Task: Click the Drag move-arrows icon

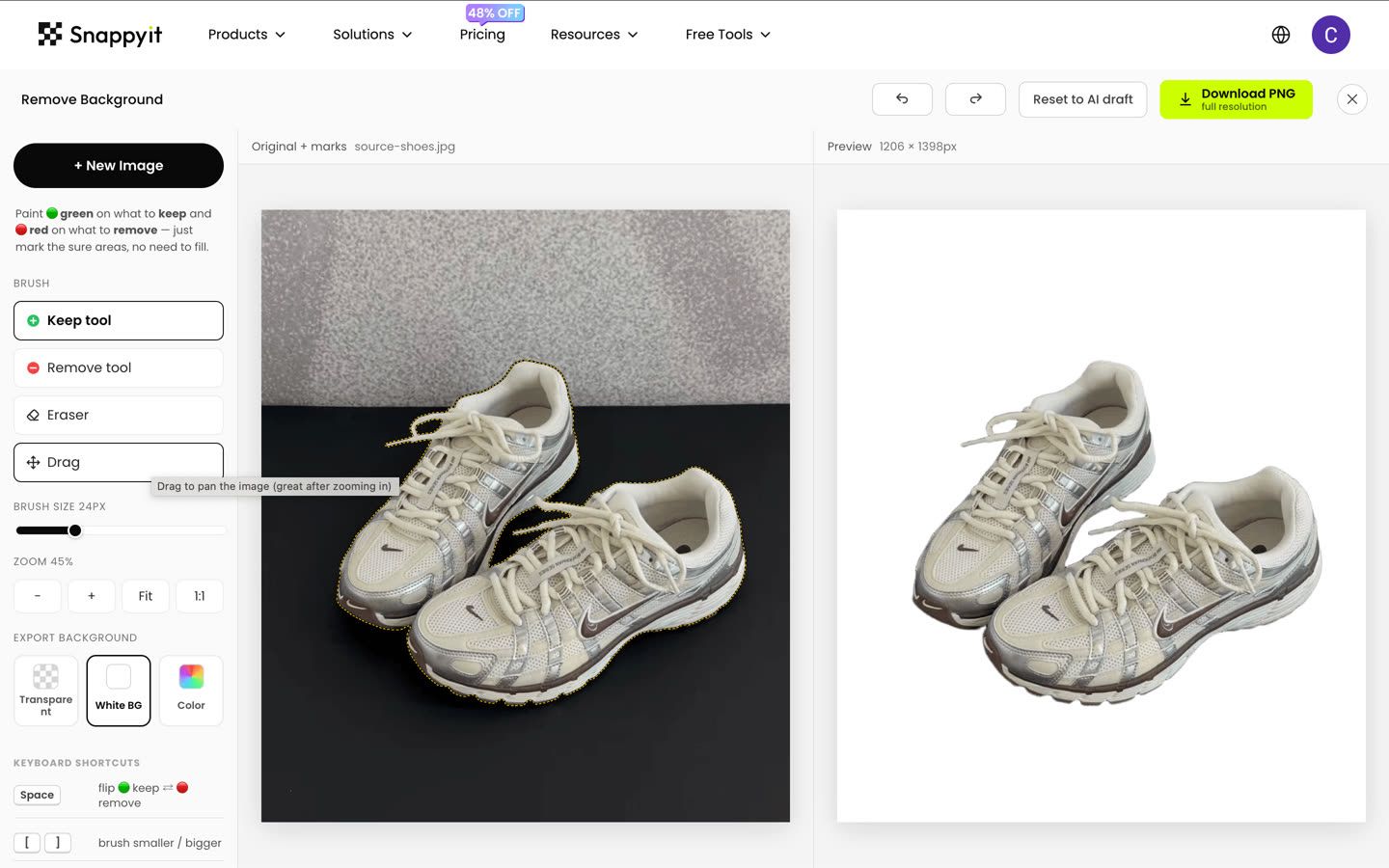Action: 33,462
